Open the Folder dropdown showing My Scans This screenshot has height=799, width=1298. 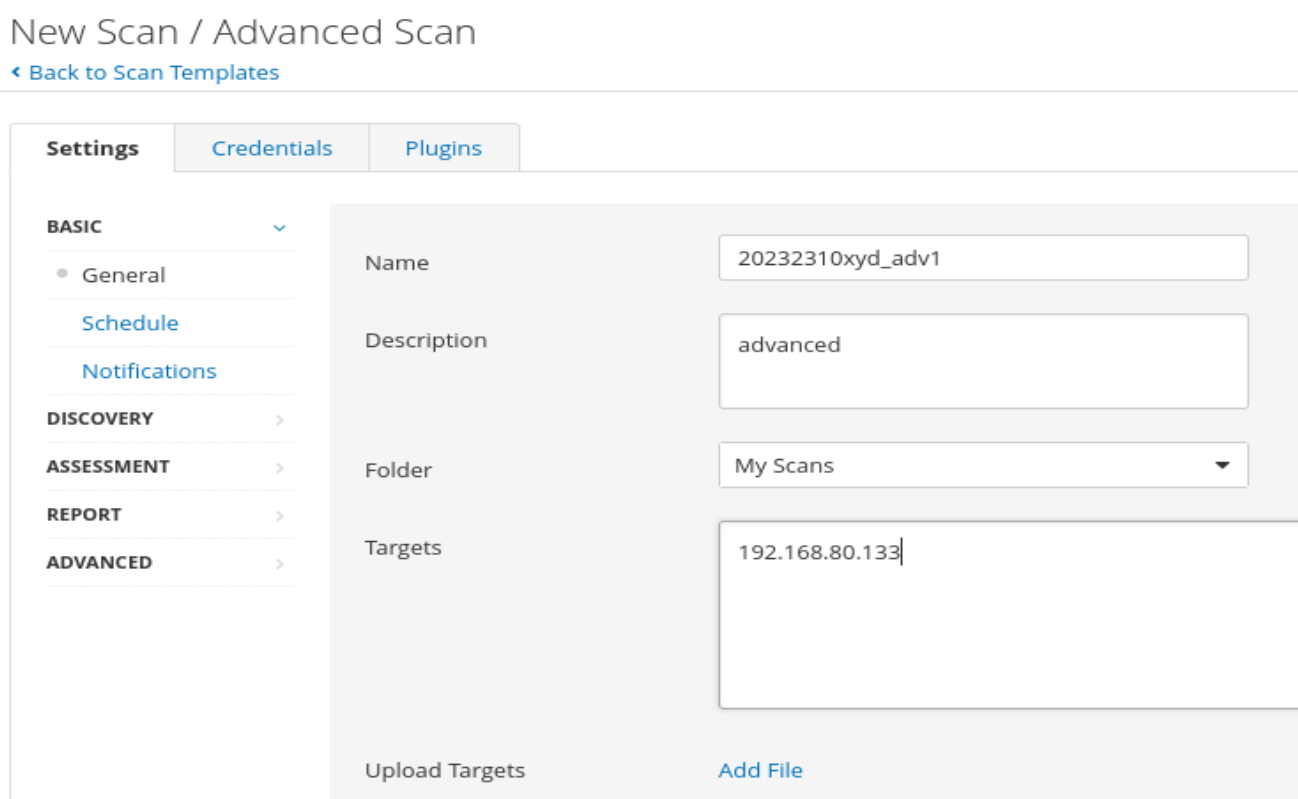983,465
